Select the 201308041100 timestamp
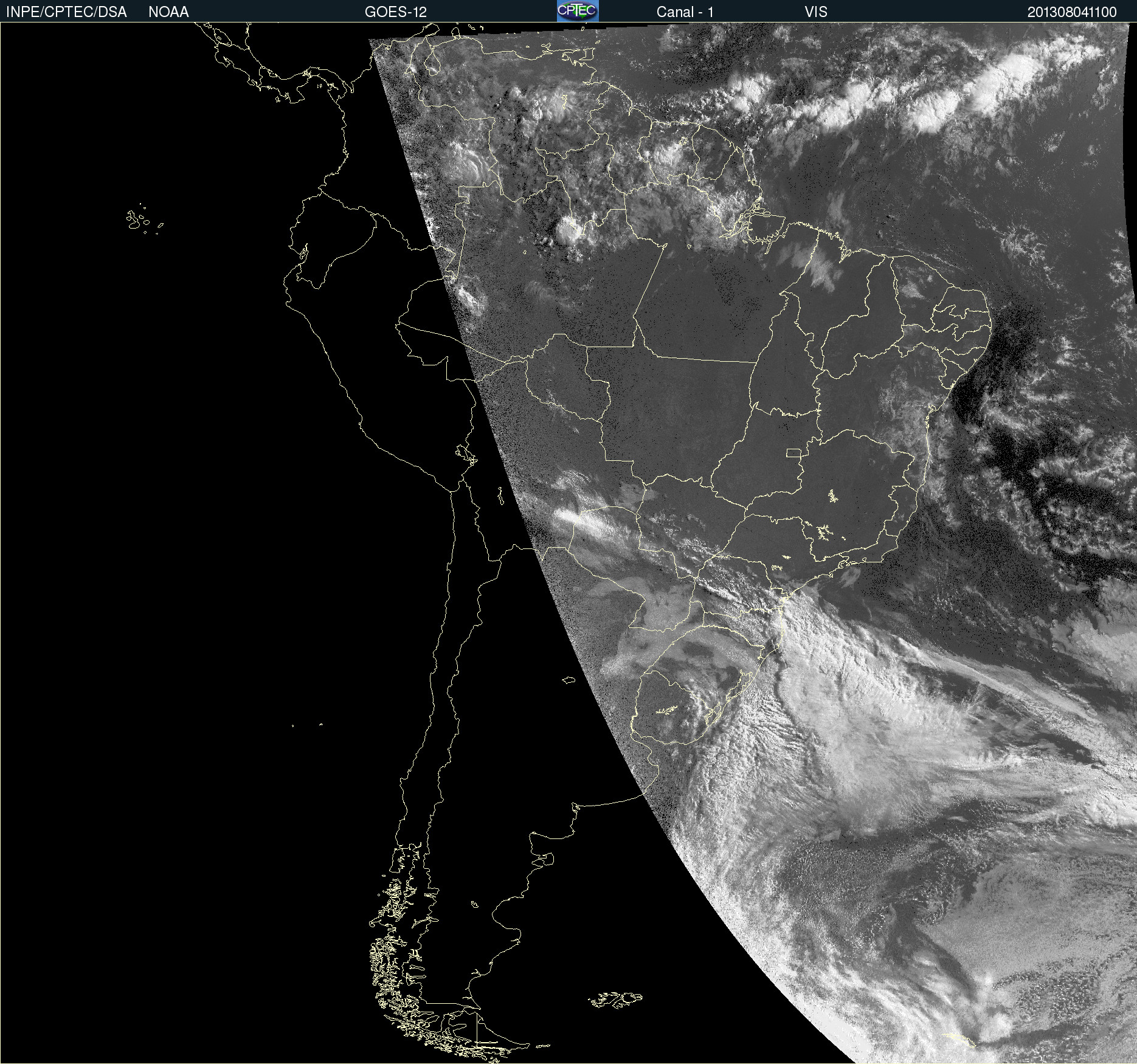Image resolution: width=1137 pixels, height=1064 pixels. pos(1072,12)
